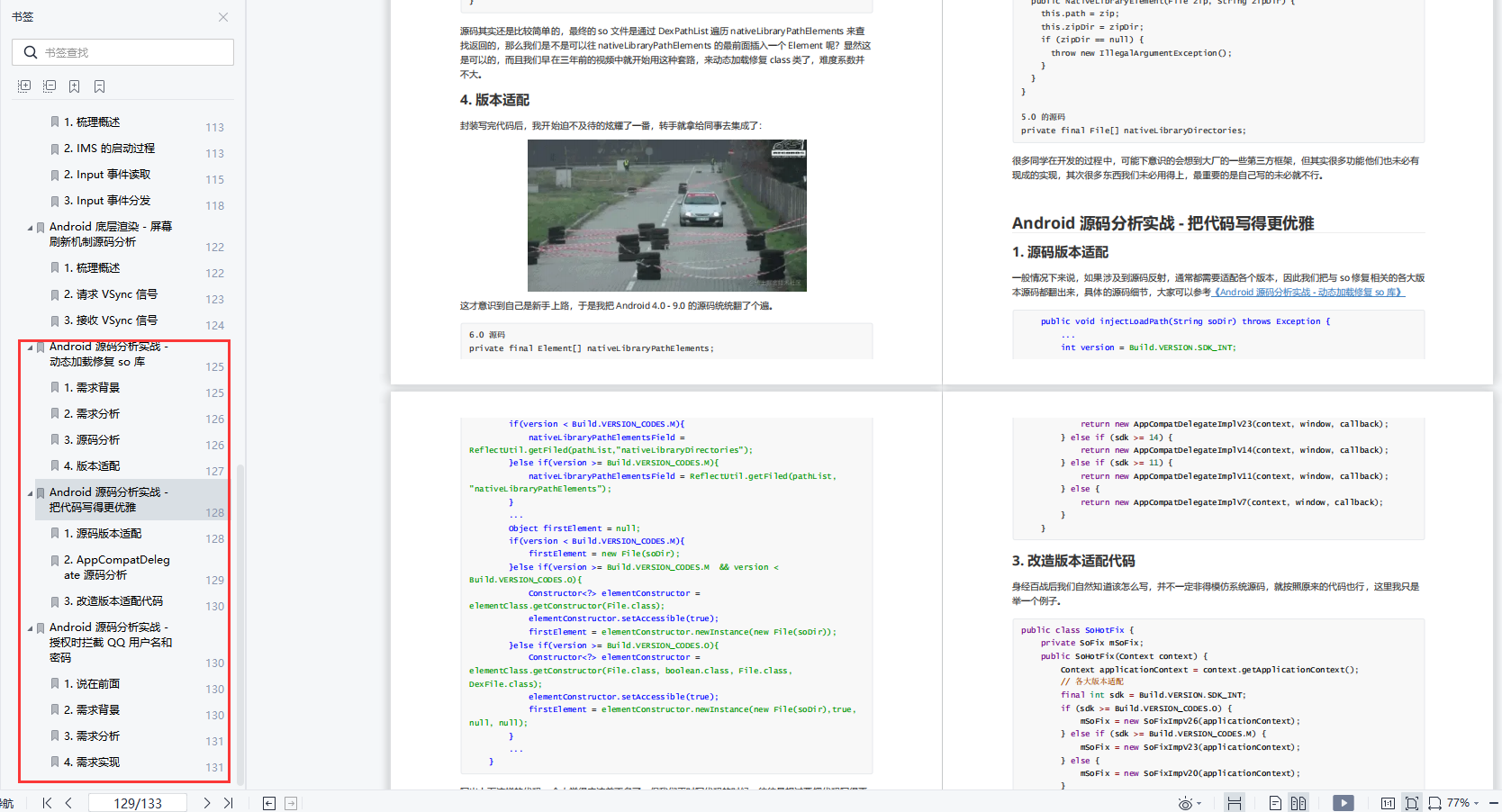
Task: Open bookmark '3. 源码分析'
Action: tap(91, 440)
